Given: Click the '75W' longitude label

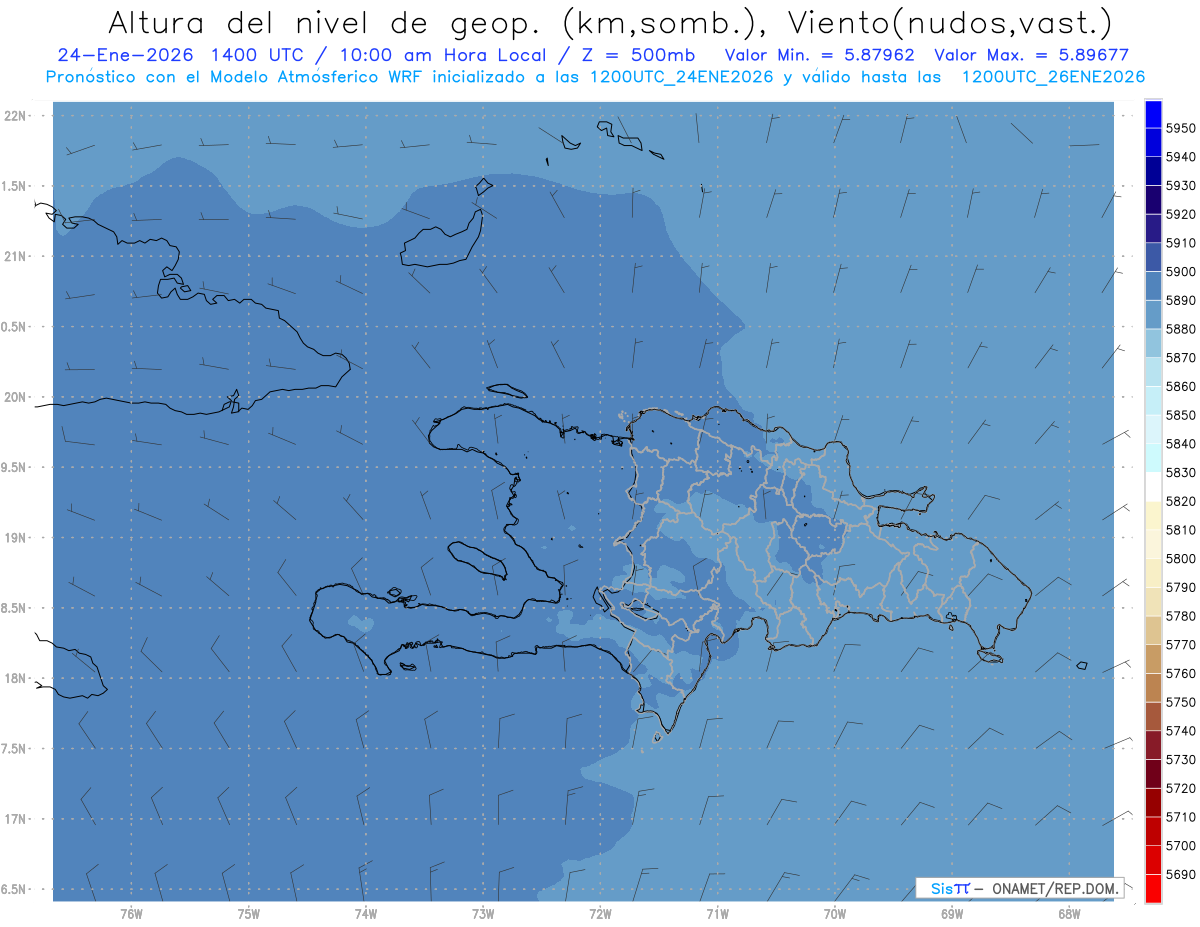Looking at the screenshot, I should [249, 913].
